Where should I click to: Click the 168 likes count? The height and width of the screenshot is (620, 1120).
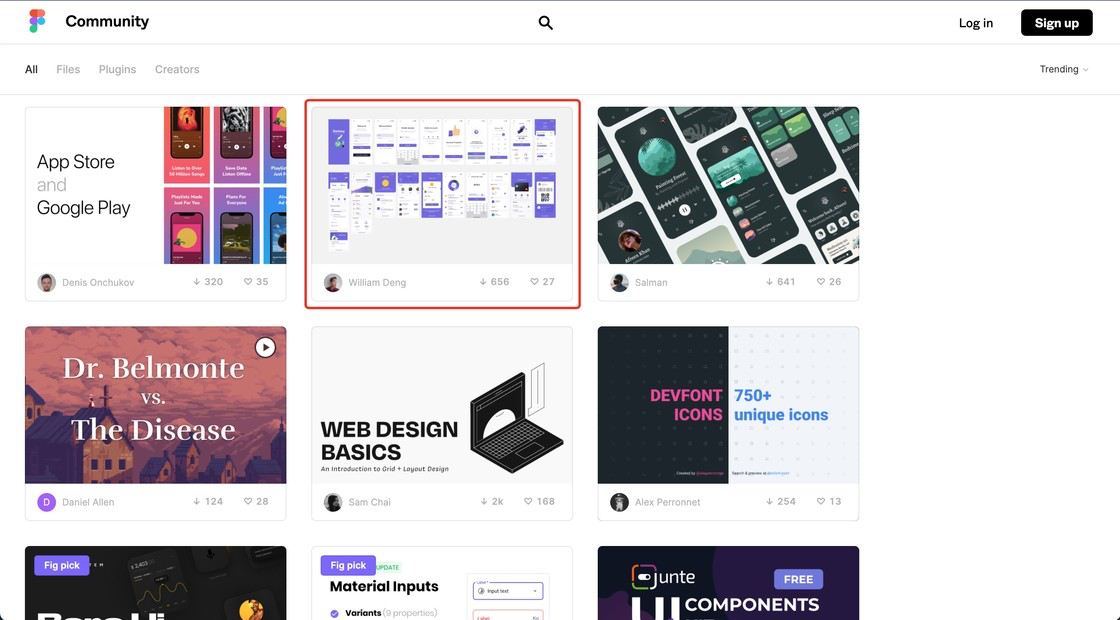click(x=546, y=501)
